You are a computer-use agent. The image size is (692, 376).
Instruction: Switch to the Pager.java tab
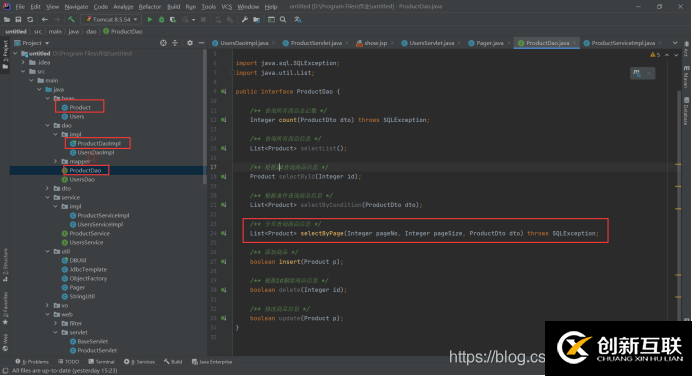point(489,43)
